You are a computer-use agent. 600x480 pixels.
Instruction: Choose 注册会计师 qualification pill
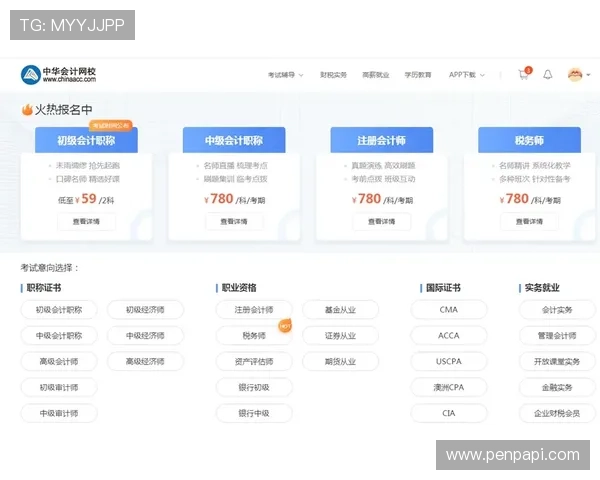254,310
